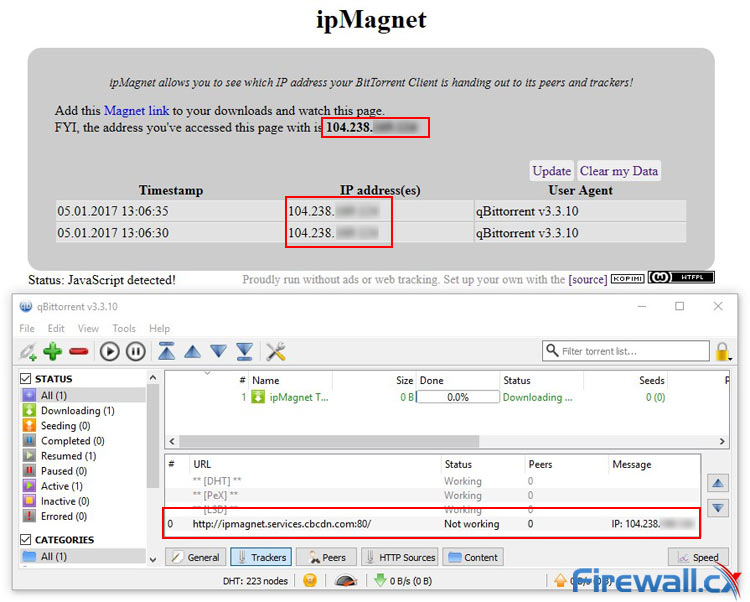Open the Edit menu
The image size is (750, 602).
click(56, 328)
